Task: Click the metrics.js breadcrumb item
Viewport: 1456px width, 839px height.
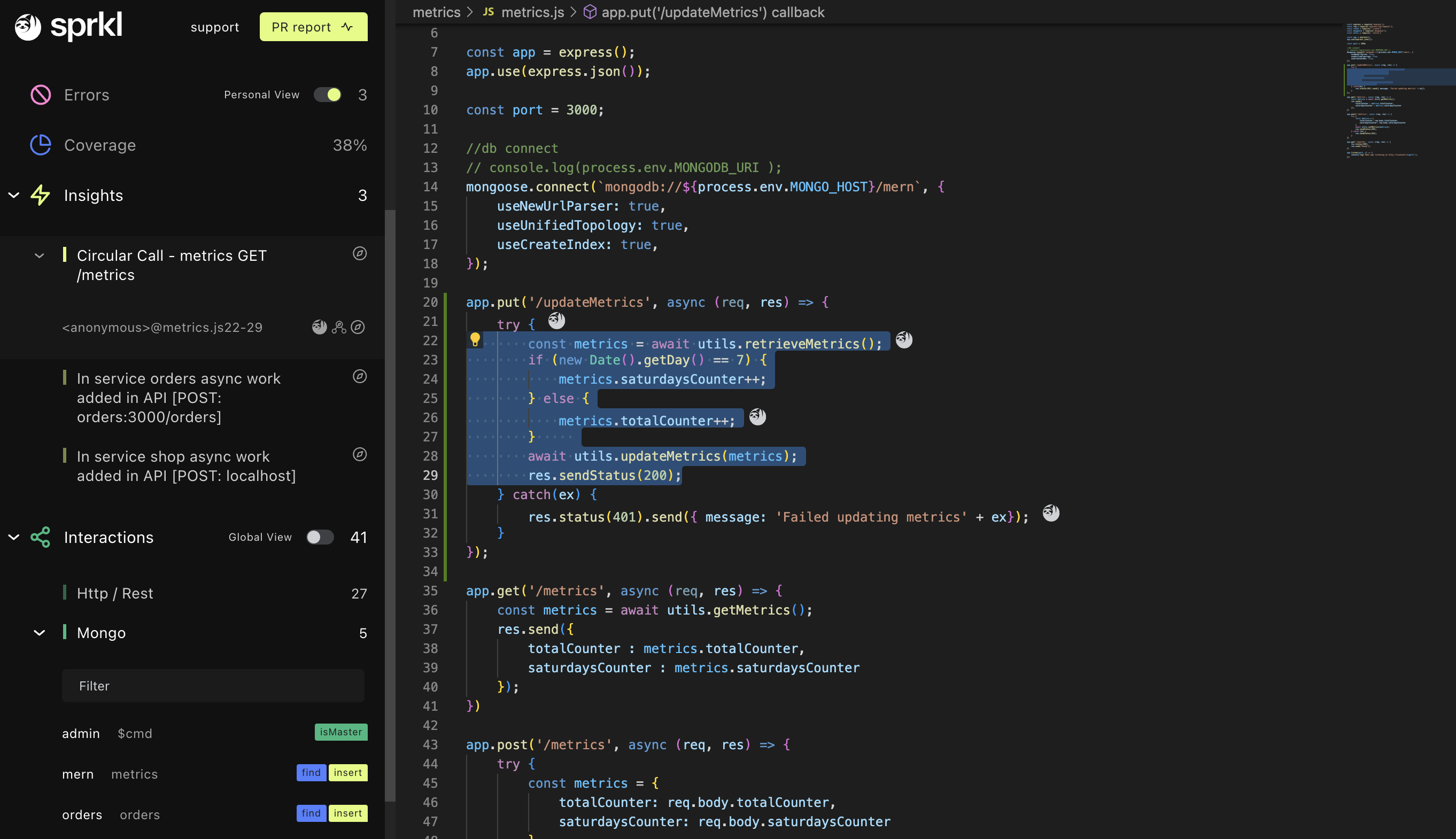Action: pyautogui.click(x=532, y=12)
